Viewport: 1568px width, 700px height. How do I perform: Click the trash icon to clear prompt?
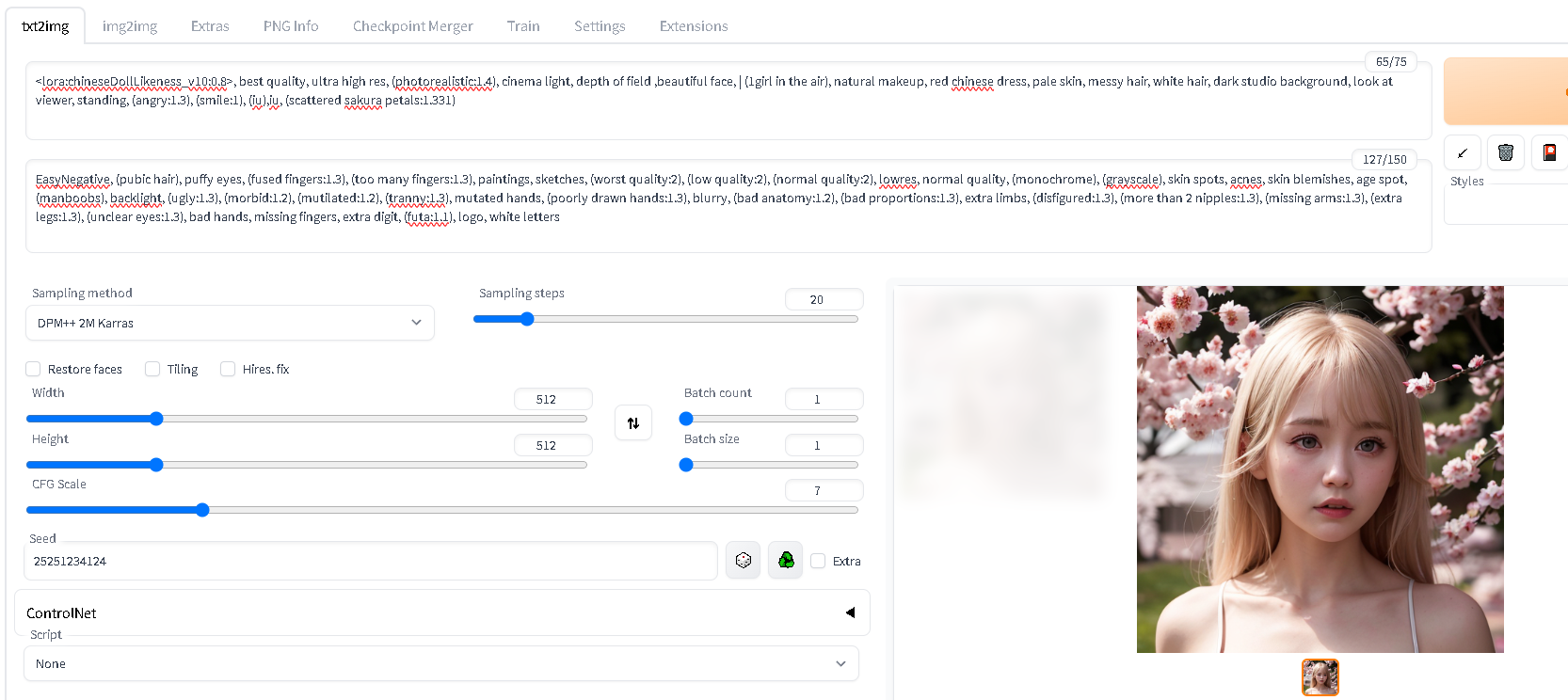point(1506,152)
